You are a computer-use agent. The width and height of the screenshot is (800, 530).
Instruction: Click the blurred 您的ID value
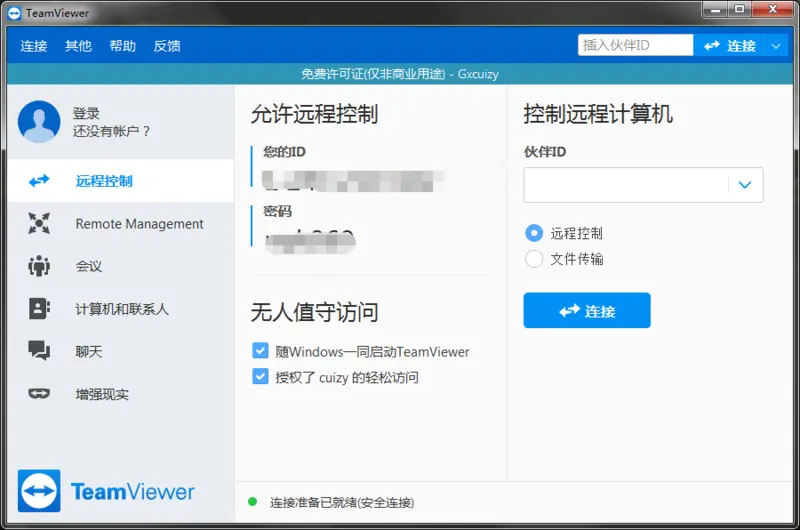click(352, 181)
